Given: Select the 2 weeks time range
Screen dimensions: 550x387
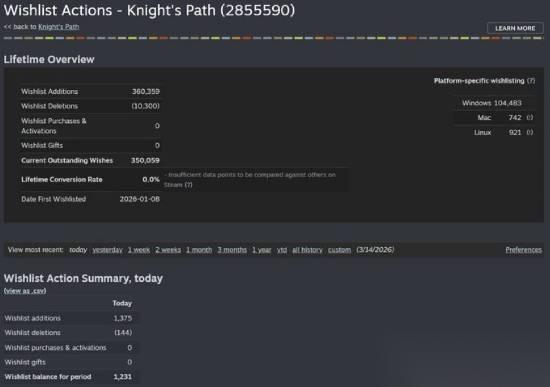Looking at the screenshot, I should click(x=168, y=250).
